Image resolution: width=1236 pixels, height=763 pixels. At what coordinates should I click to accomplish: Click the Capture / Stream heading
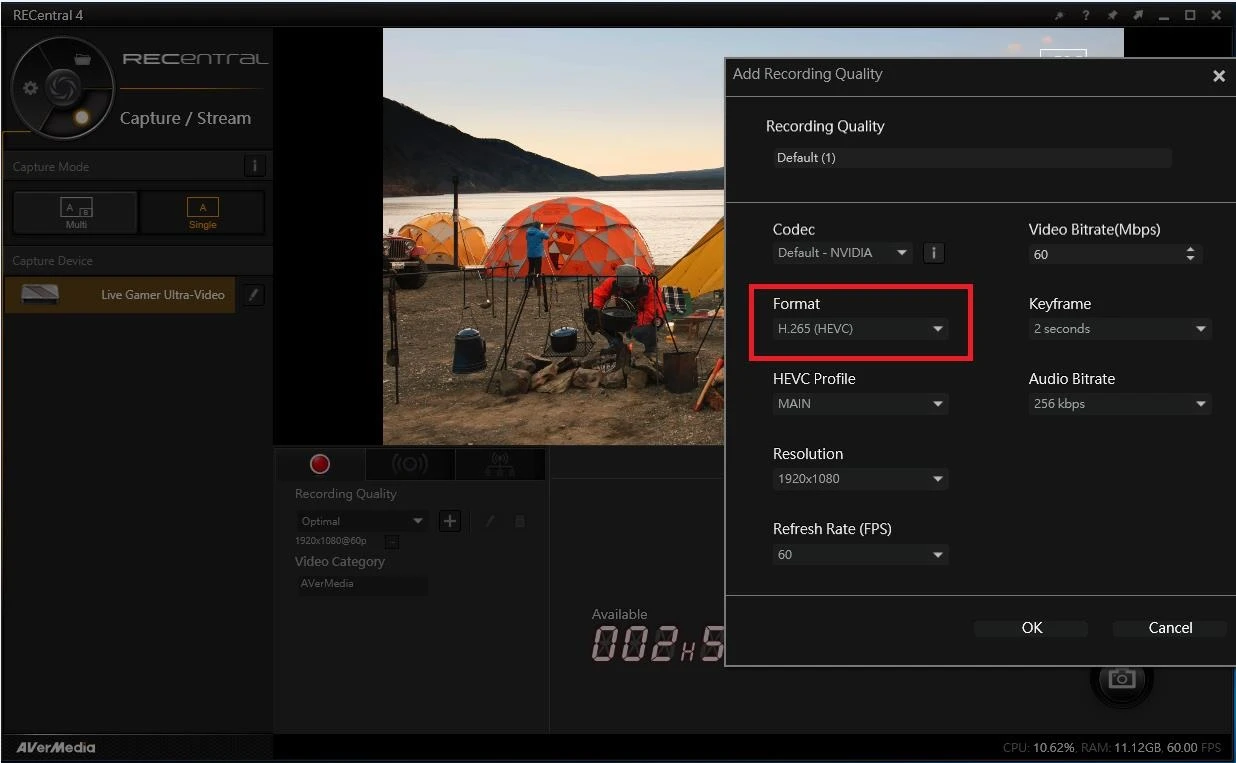click(185, 118)
